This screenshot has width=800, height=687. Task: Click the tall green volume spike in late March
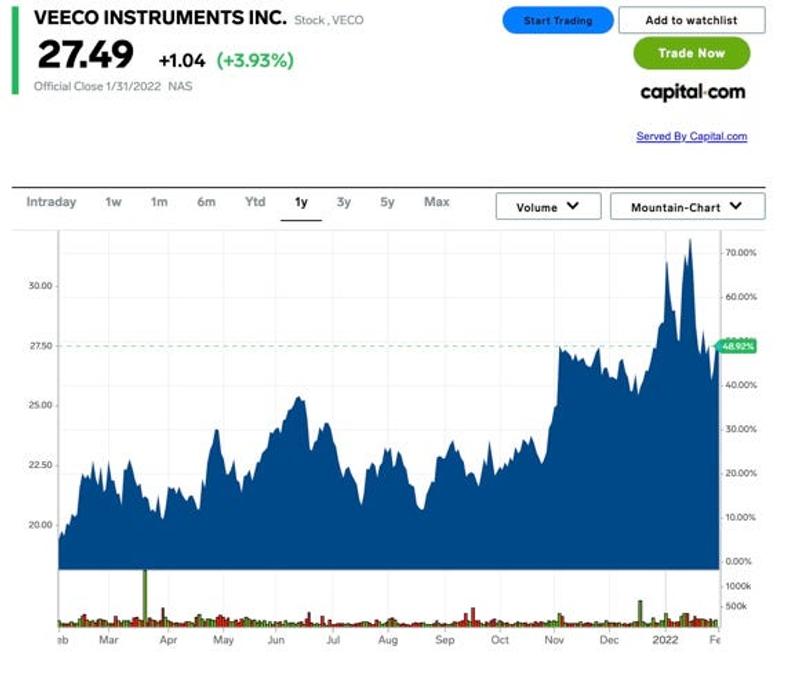point(145,598)
